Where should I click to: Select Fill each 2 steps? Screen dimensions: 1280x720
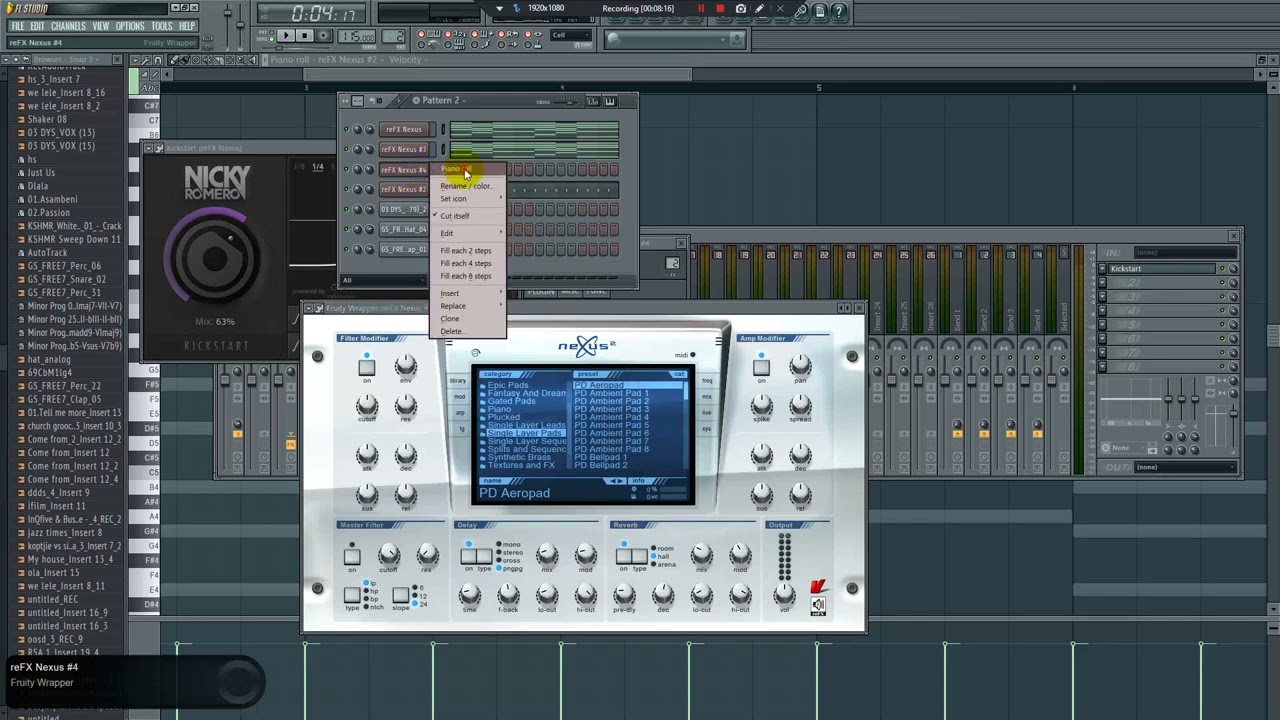(x=467, y=251)
